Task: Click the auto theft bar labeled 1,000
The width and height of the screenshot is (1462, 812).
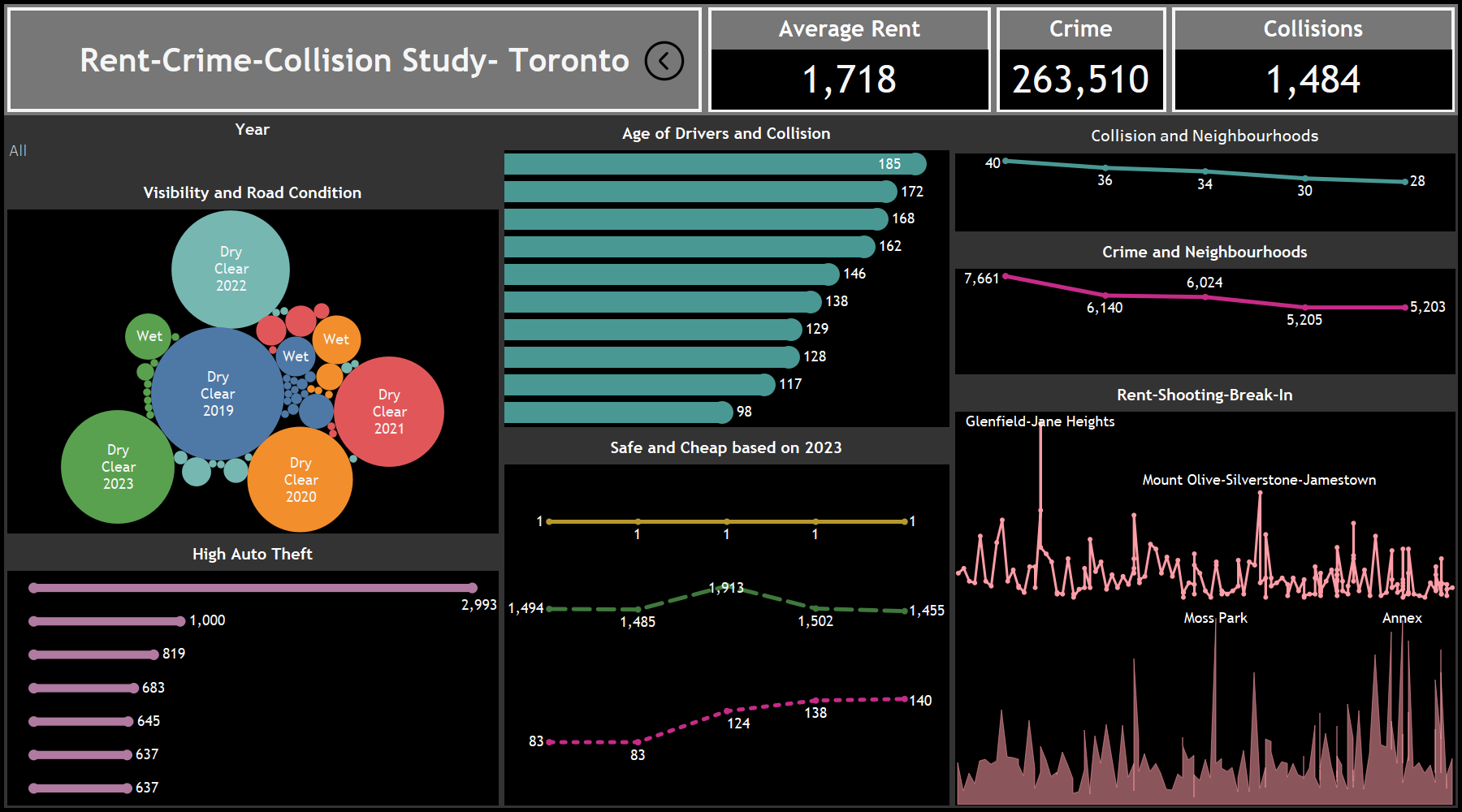Action: click(106, 621)
